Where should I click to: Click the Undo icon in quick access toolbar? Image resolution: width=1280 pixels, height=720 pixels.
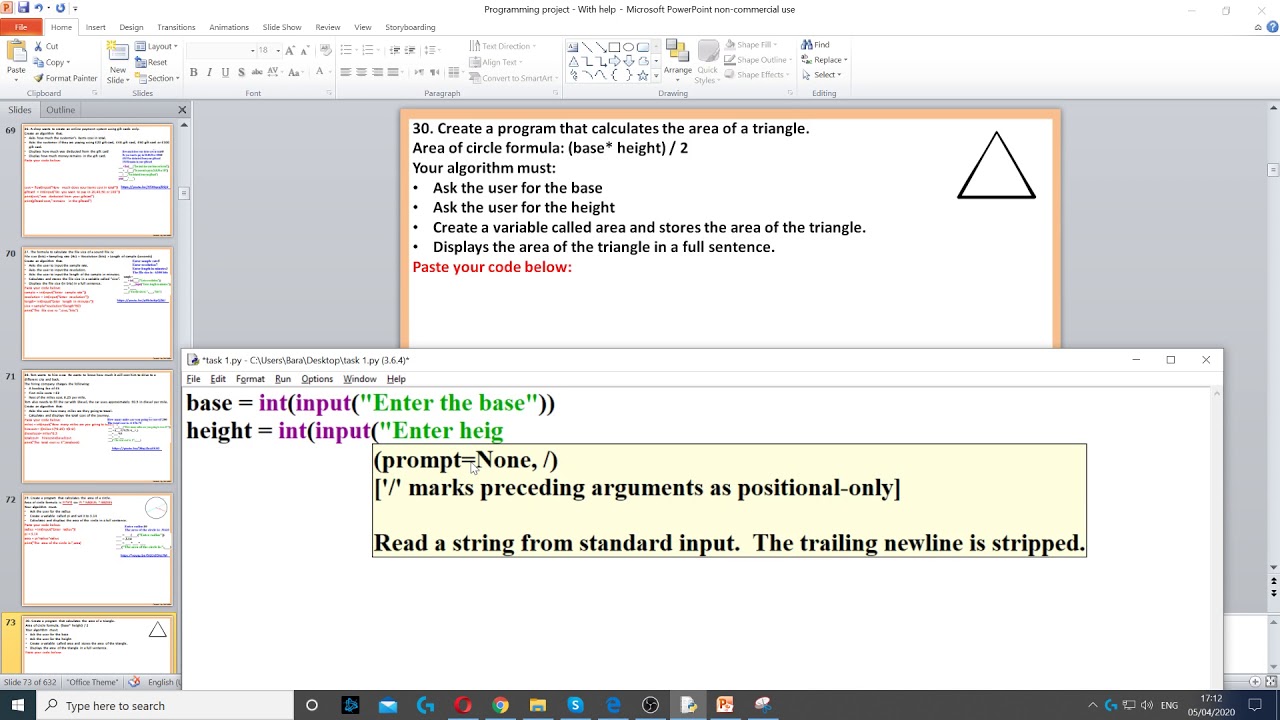point(39,8)
